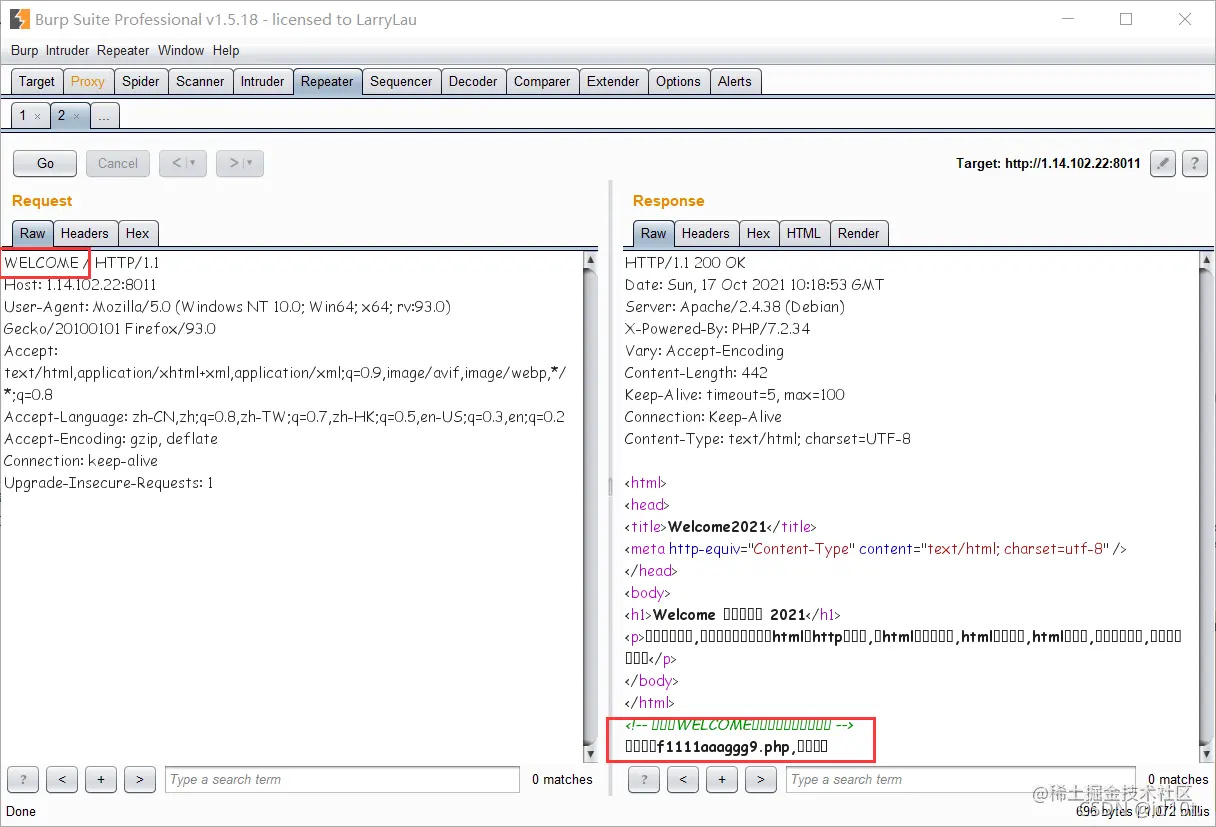Click the Connection: keep-alive request line

click(81, 461)
